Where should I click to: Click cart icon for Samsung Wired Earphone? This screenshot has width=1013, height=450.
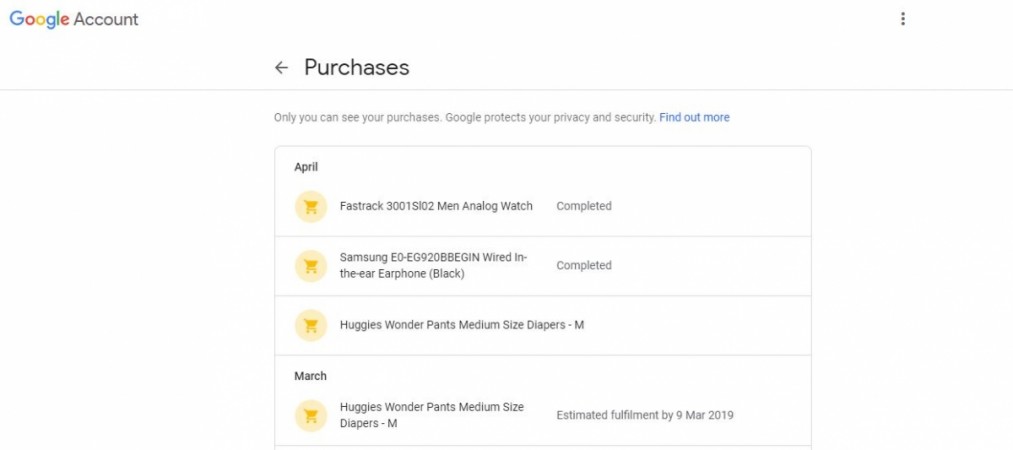311,266
